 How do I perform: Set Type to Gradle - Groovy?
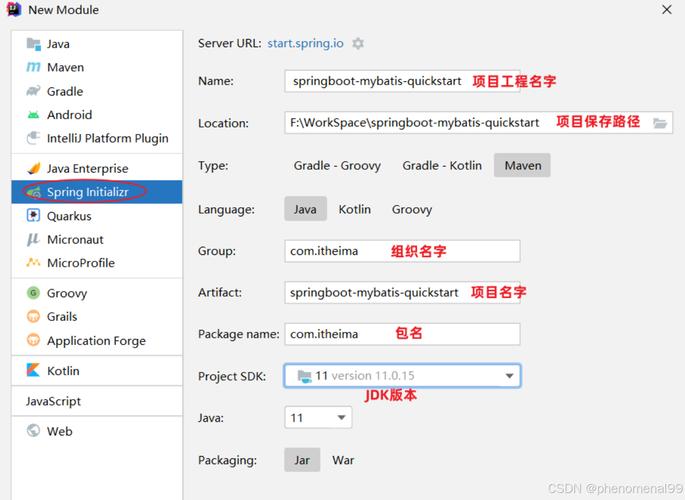tap(337, 166)
